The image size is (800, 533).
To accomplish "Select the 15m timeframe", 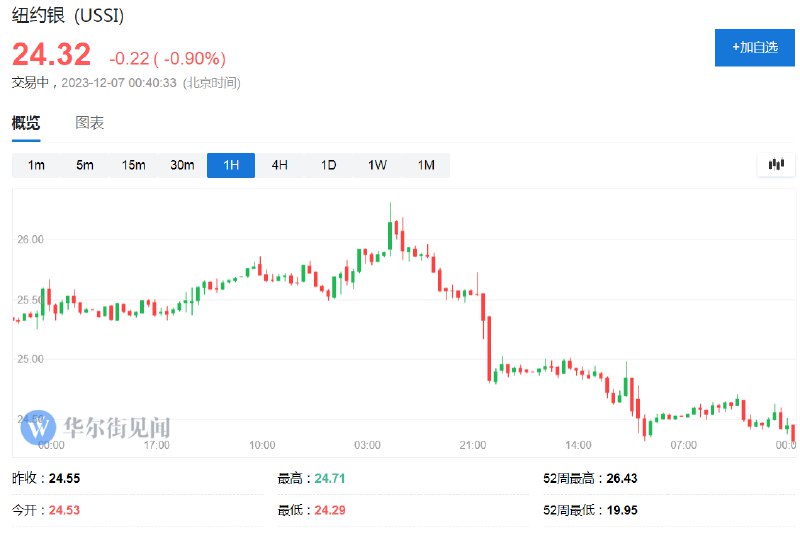I will coord(133,165).
